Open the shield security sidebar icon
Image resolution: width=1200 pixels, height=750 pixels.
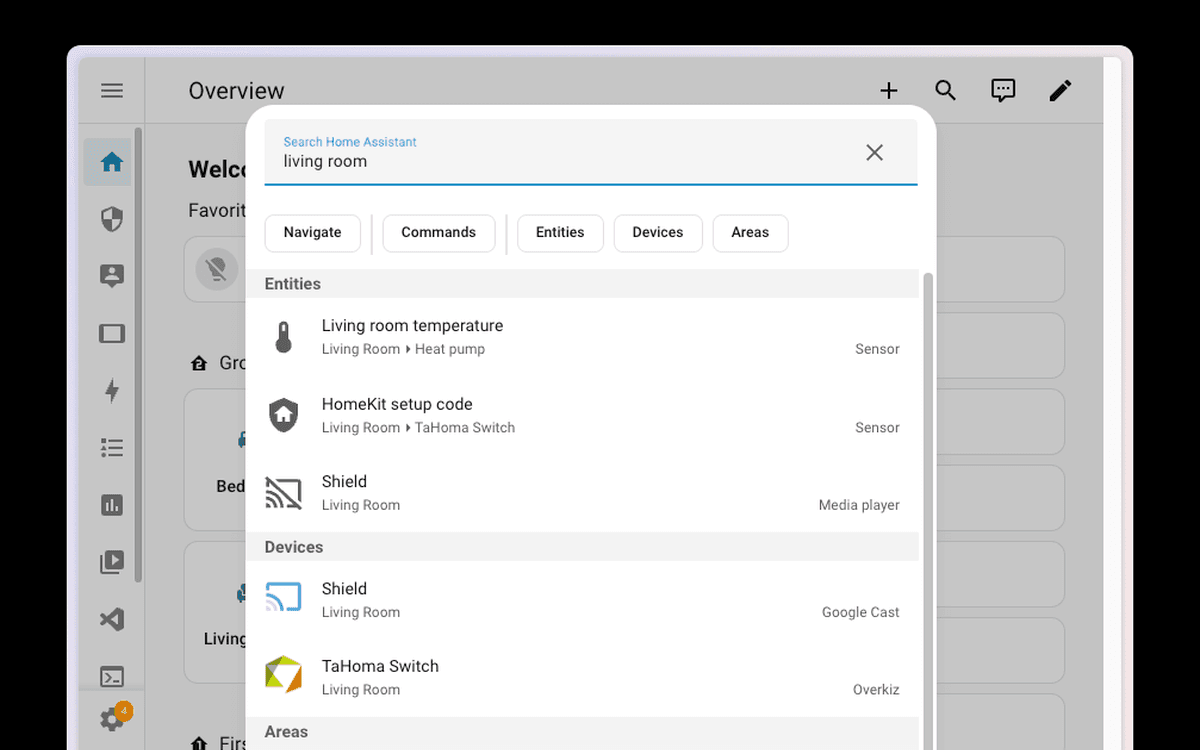coord(112,219)
